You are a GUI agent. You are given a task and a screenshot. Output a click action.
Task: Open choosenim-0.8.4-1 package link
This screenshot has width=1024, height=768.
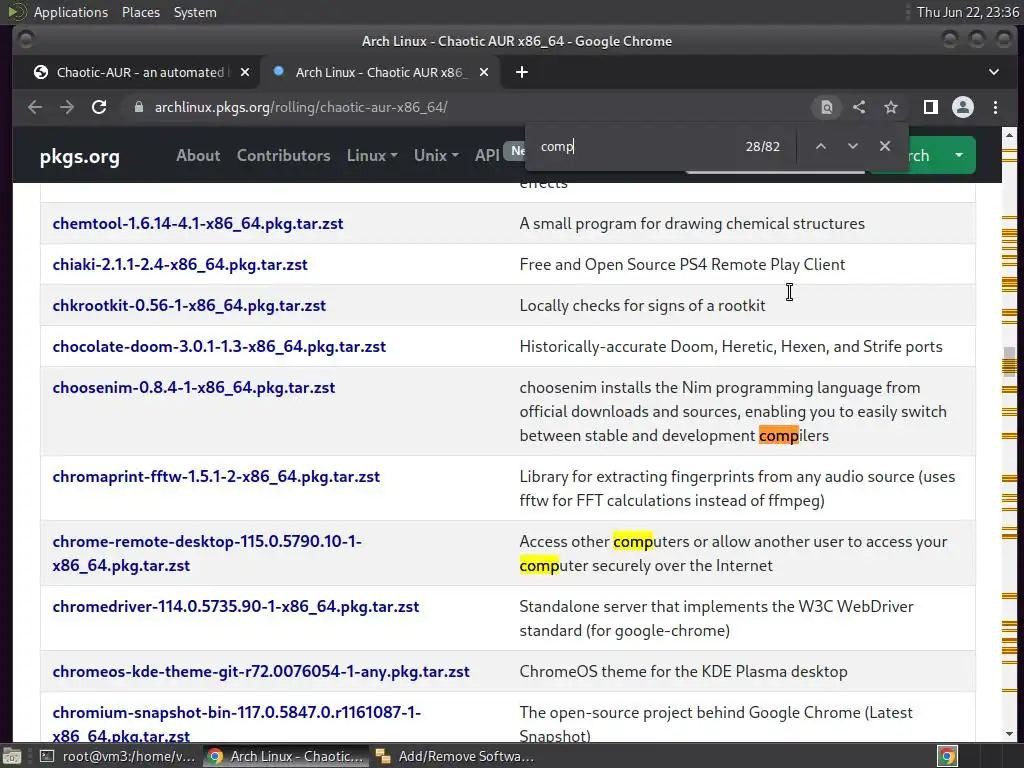(193, 388)
